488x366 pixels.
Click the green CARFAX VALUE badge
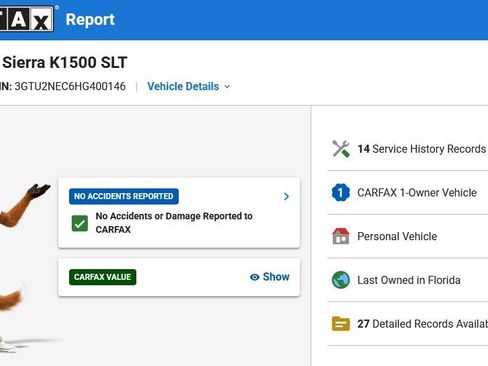(103, 277)
